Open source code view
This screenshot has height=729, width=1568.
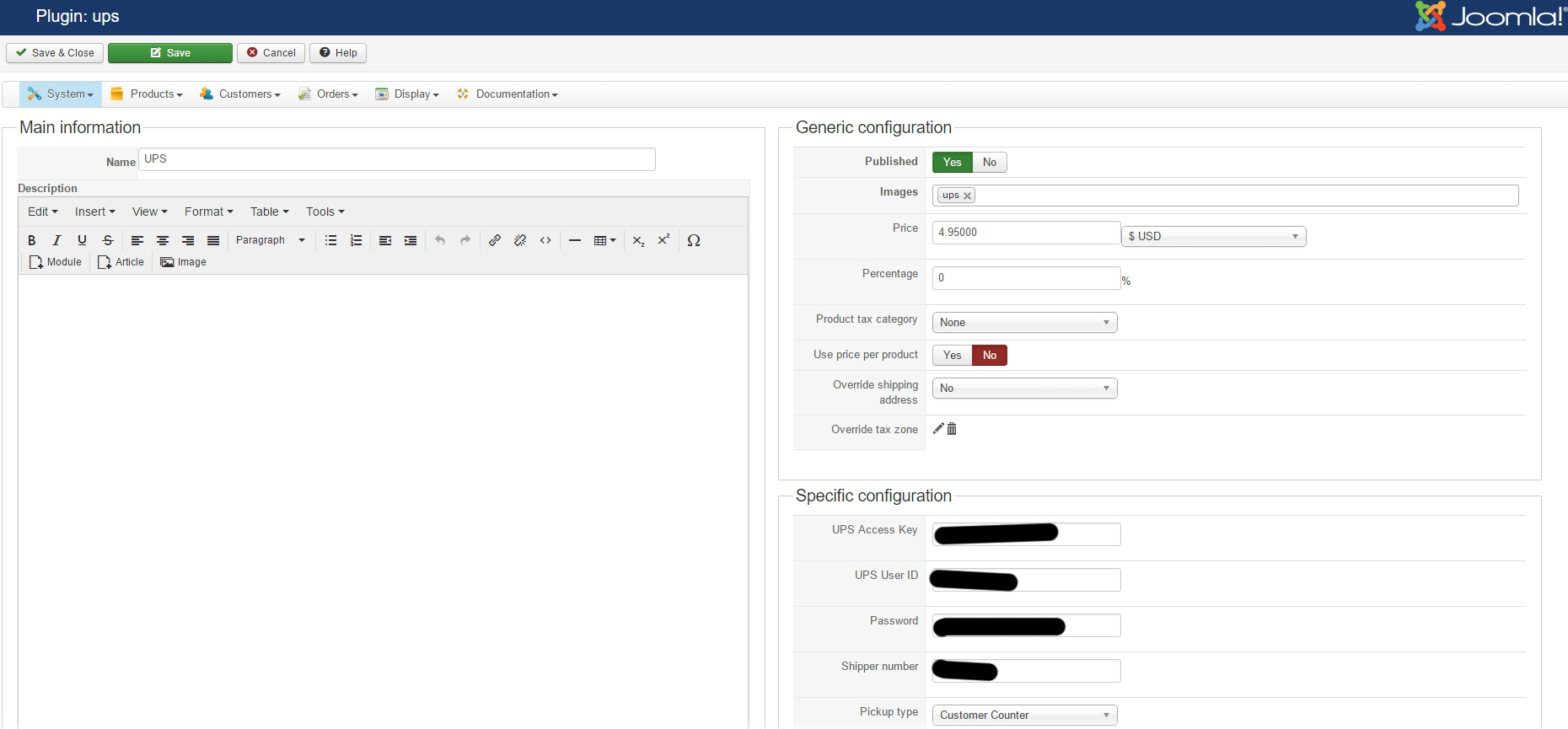coord(545,240)
